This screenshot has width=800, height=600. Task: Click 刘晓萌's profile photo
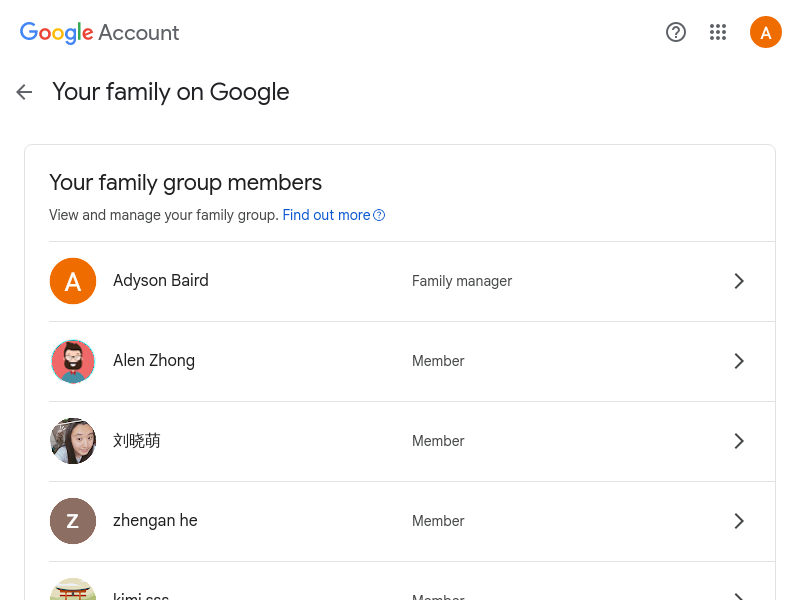coord(73,441)
